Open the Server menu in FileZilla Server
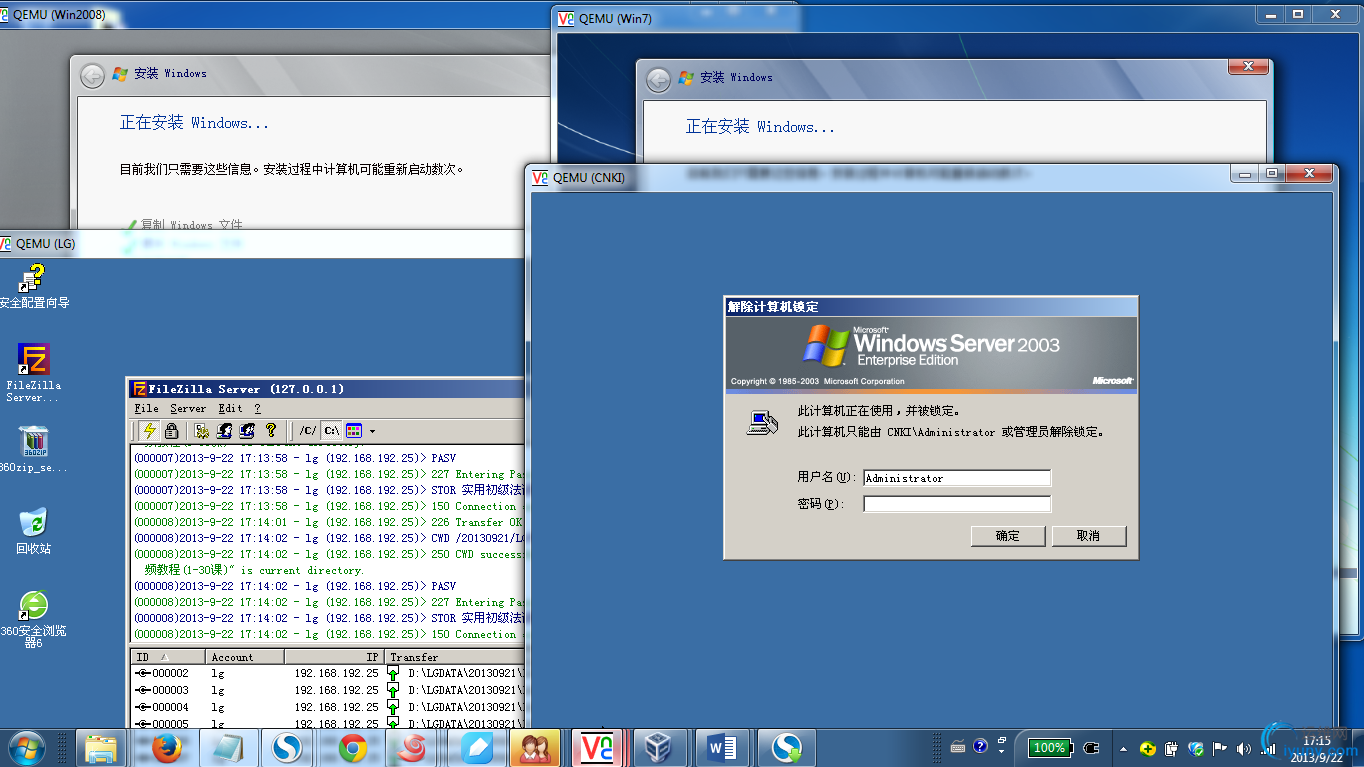Screen dimensions: 1364x767 [188, 408]
